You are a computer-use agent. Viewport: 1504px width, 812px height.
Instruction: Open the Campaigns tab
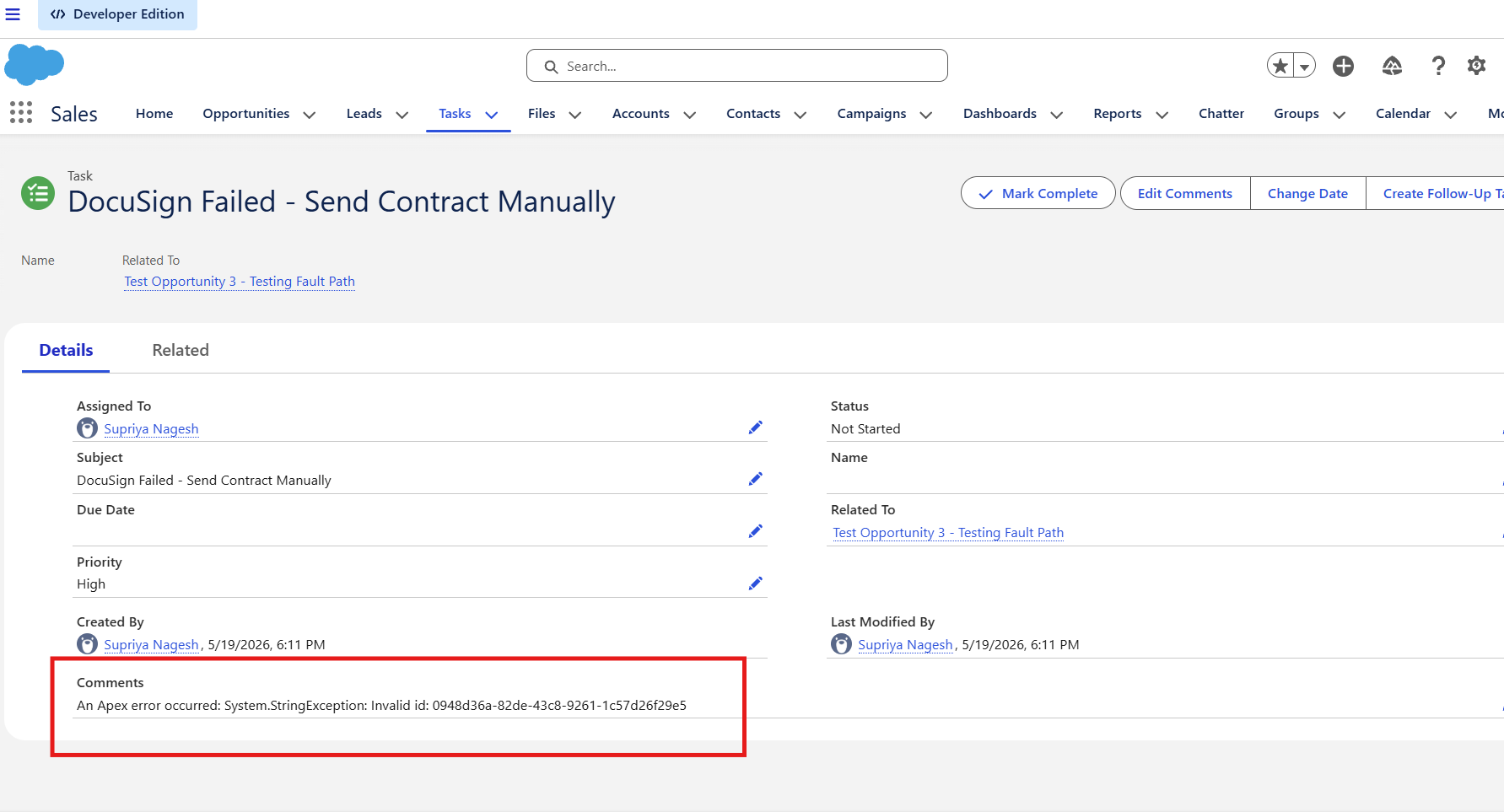pyautogui.click(x=871, y=114)
